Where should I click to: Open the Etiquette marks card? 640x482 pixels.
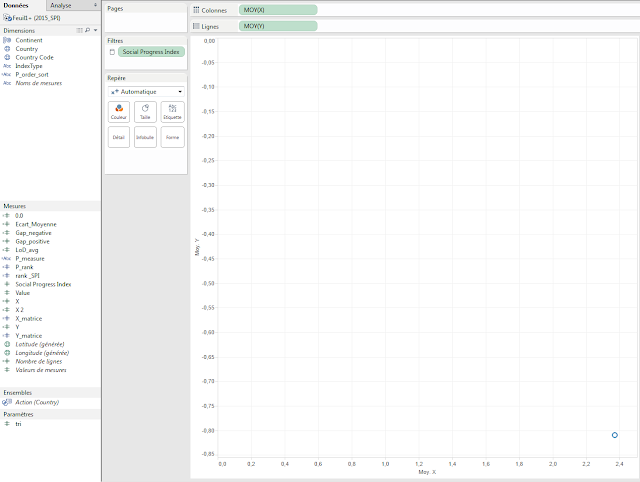click(172, 112)
